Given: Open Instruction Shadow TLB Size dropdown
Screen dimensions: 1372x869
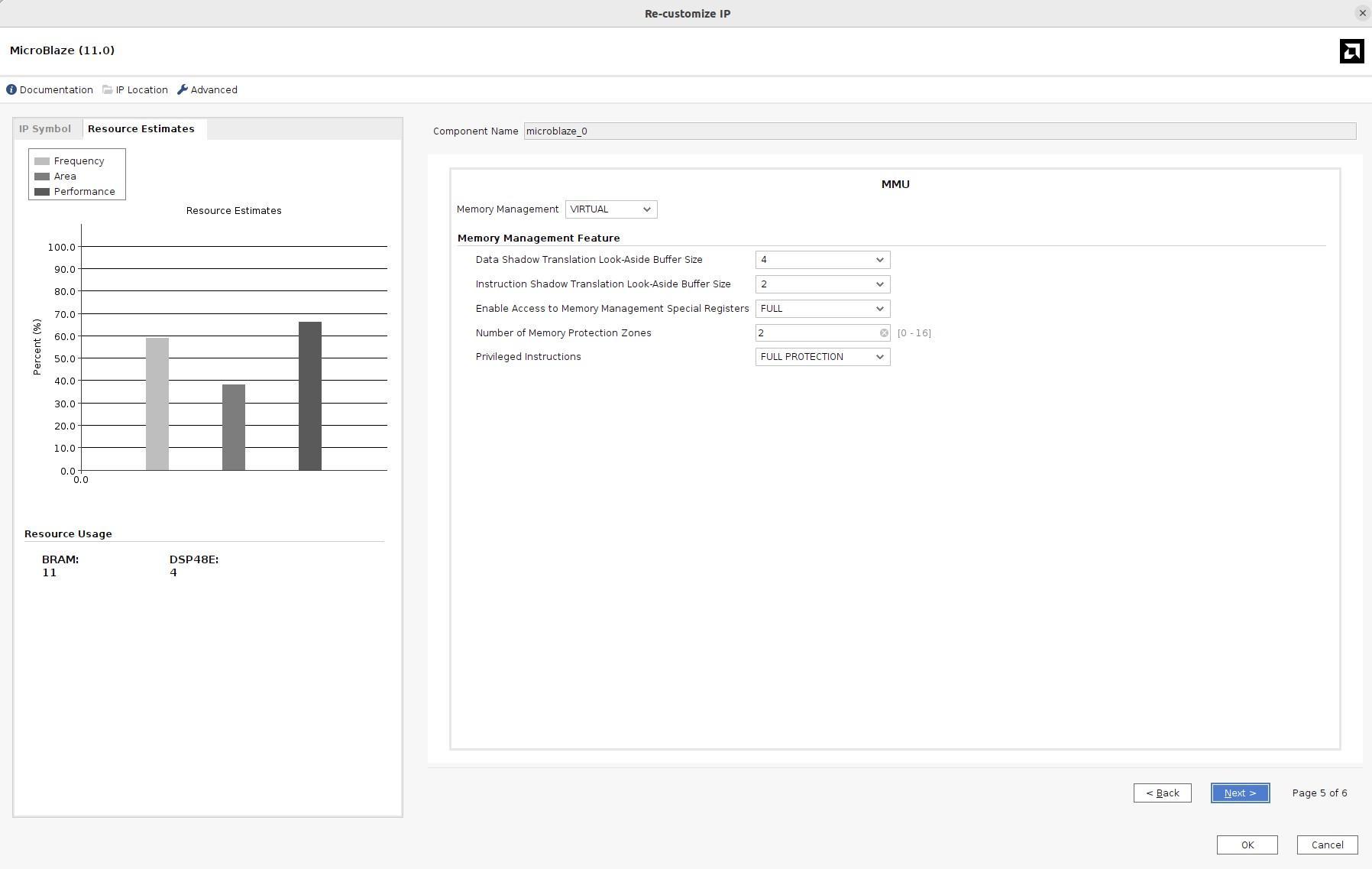Looking at the screenshot, I should click(x=823, y=284).
